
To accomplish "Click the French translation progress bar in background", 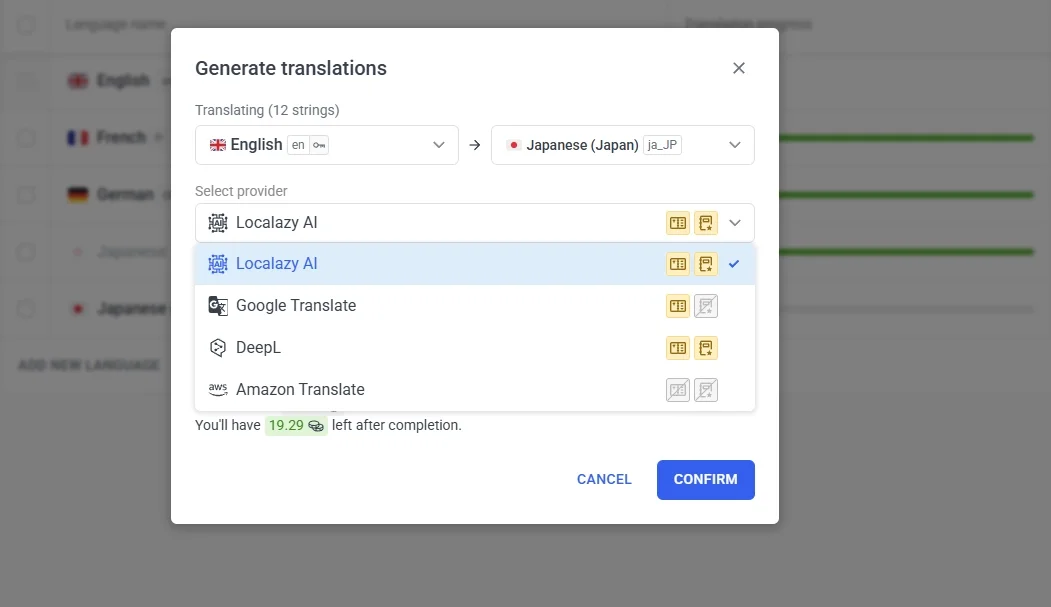I will pos(906,138).
